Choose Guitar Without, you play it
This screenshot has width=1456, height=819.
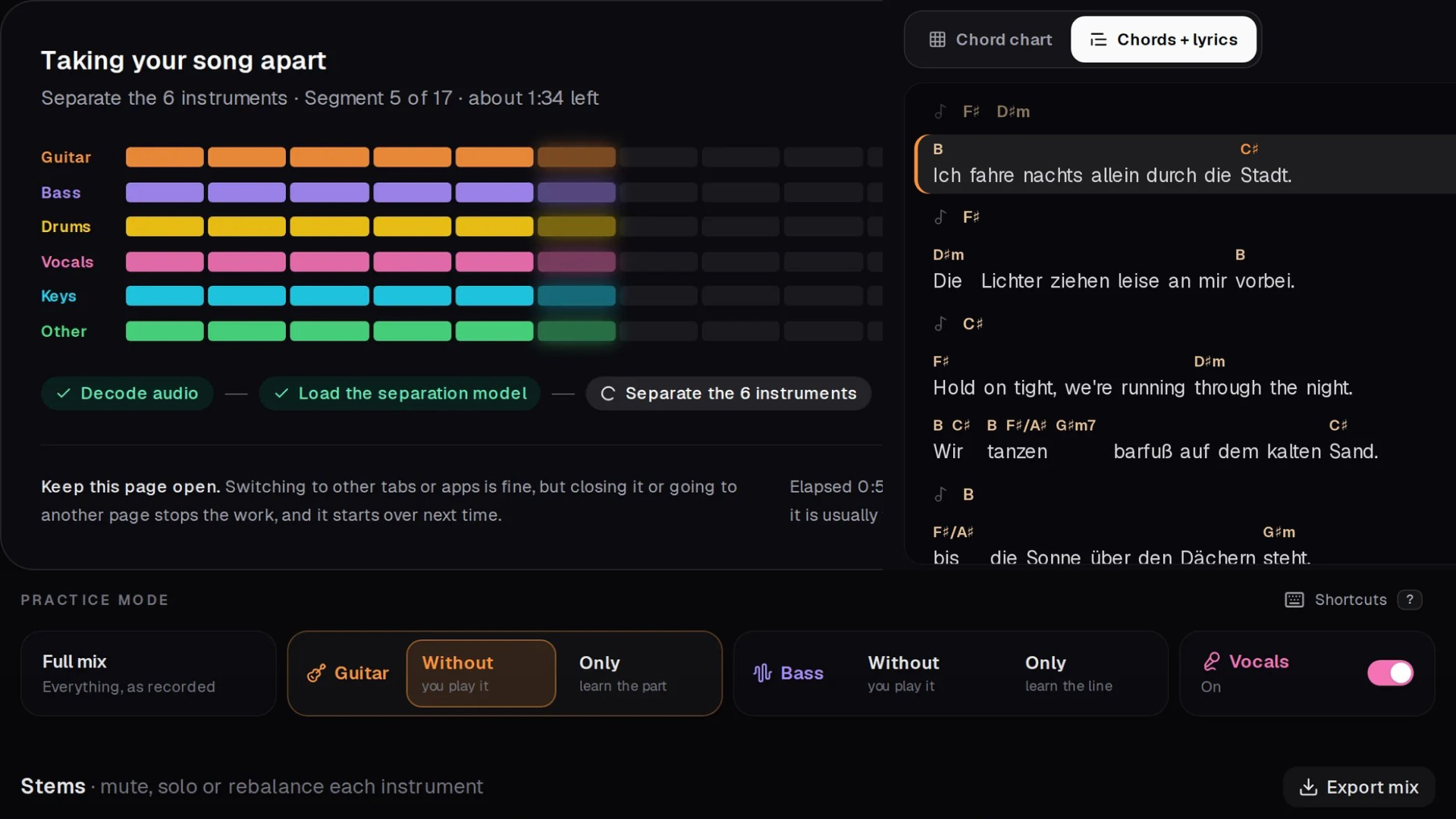point(481,673)
